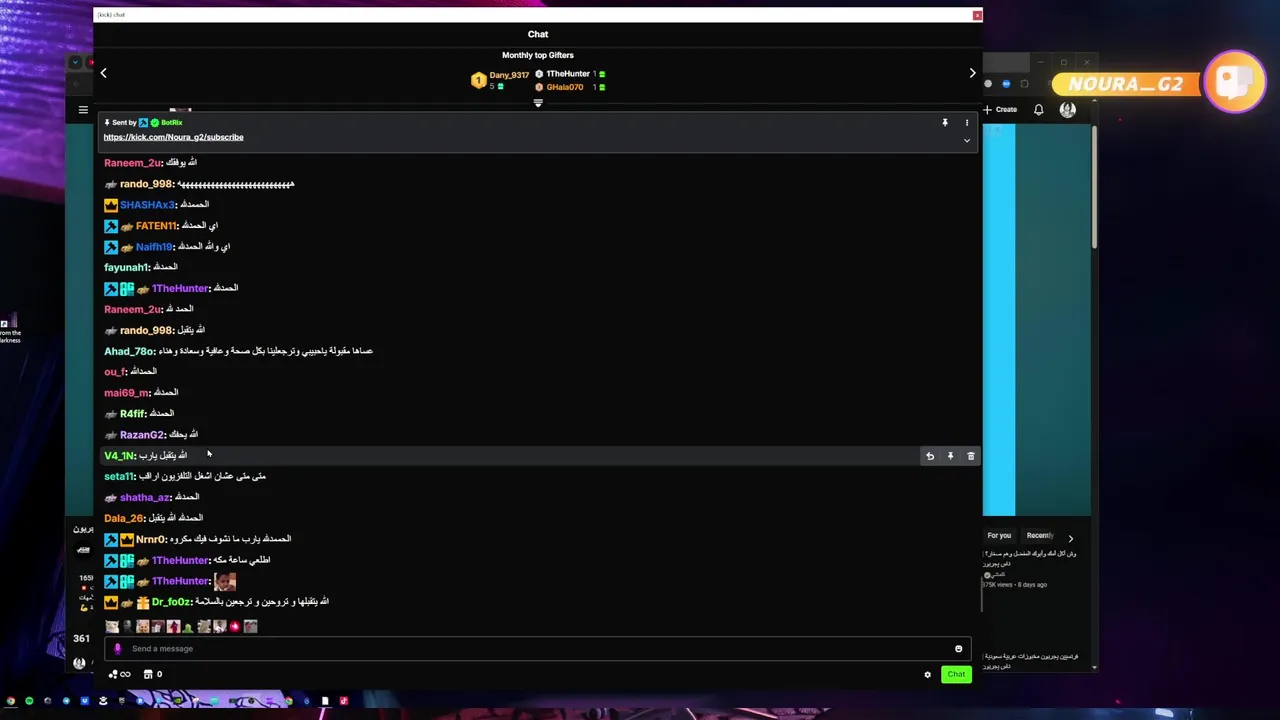The height and width of the screenshot is (720, 1280).
Task: Open hamburger menu in background window
Action: pos(83,110)
